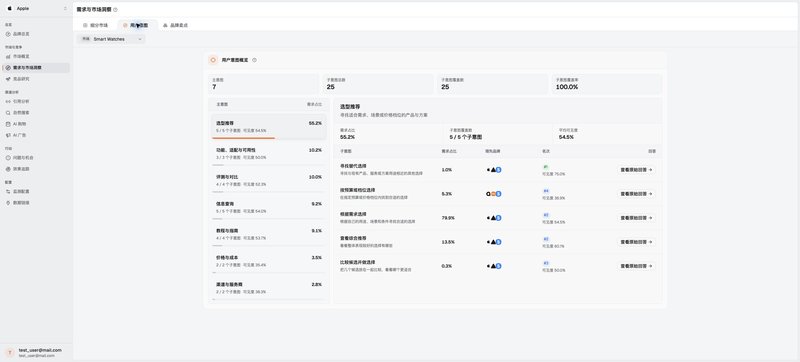The width and height of the screenshot is (800, 362).
Task: Select the 信息查询 intent row
Action: pos(268,208)
